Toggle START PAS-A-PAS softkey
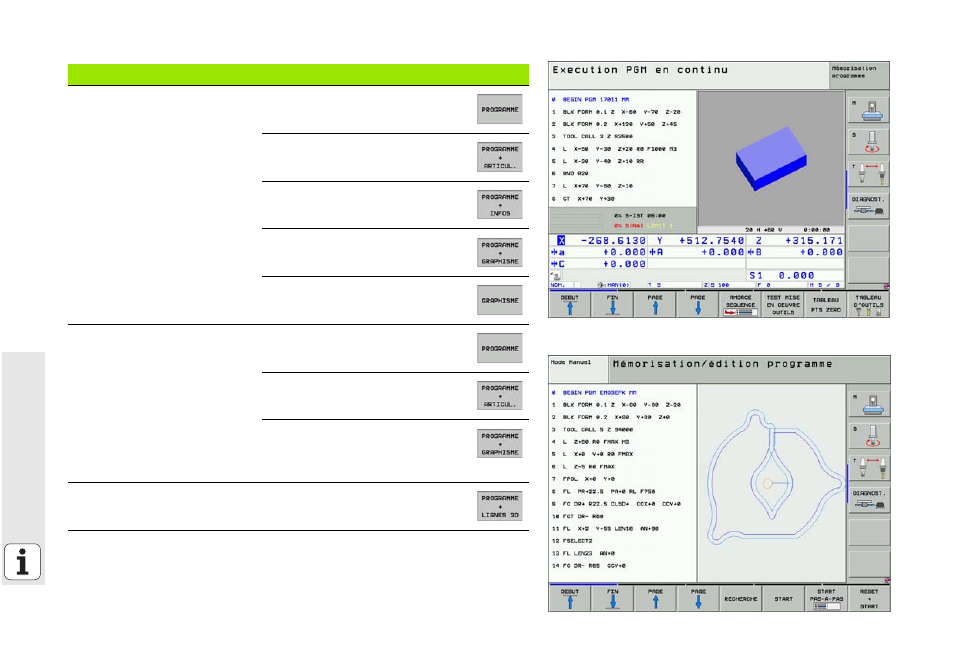Image resolution: width=954 pixels, height=672 pixels. point(826,598)
